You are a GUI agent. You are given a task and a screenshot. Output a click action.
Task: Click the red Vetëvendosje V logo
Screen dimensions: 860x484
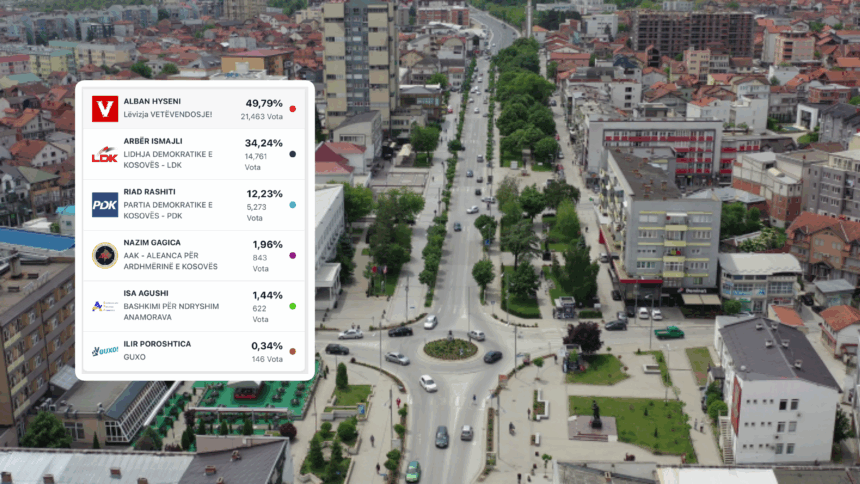105,108
